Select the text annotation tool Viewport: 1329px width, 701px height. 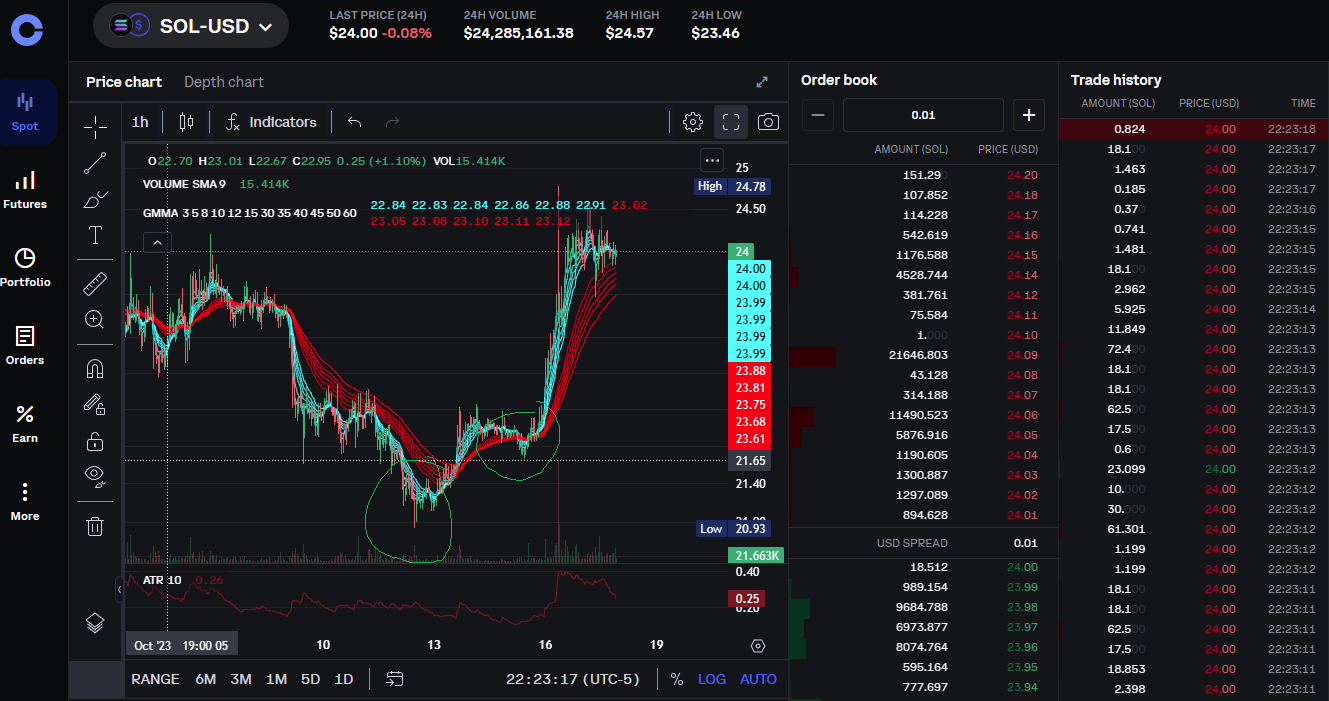tap(95, 235)
